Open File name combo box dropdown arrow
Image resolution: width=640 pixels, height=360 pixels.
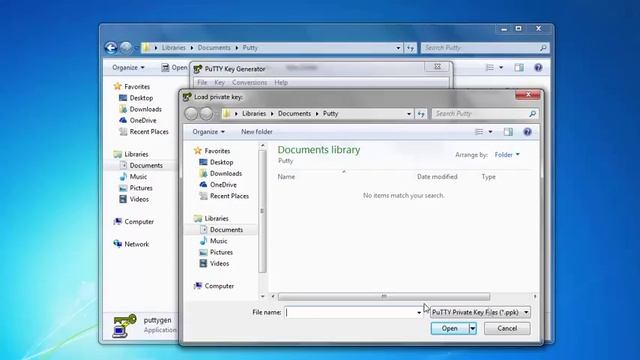(x=419, y=312)
